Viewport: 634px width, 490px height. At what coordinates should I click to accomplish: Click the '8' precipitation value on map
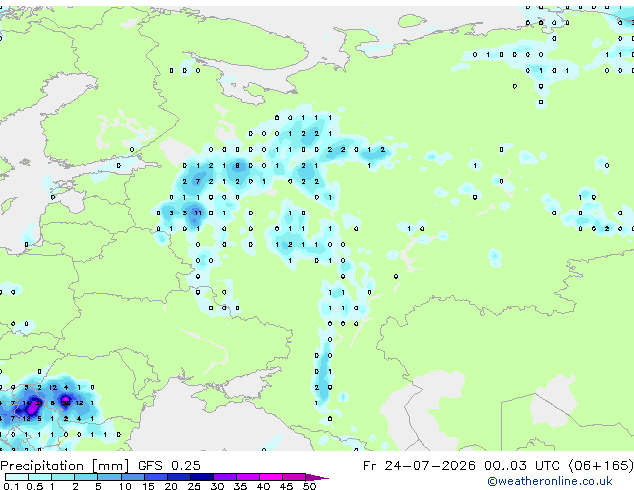pos(237,165)
